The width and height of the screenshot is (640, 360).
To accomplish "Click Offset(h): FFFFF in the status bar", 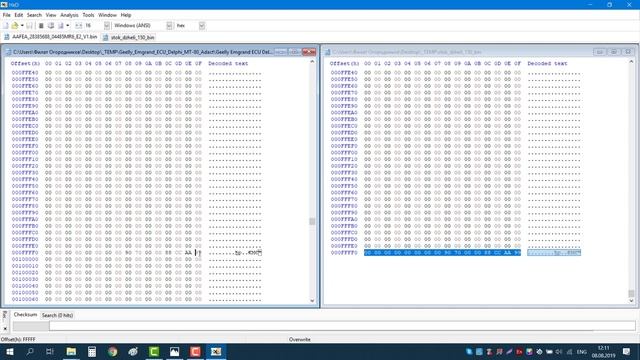I will coord(18,339).
